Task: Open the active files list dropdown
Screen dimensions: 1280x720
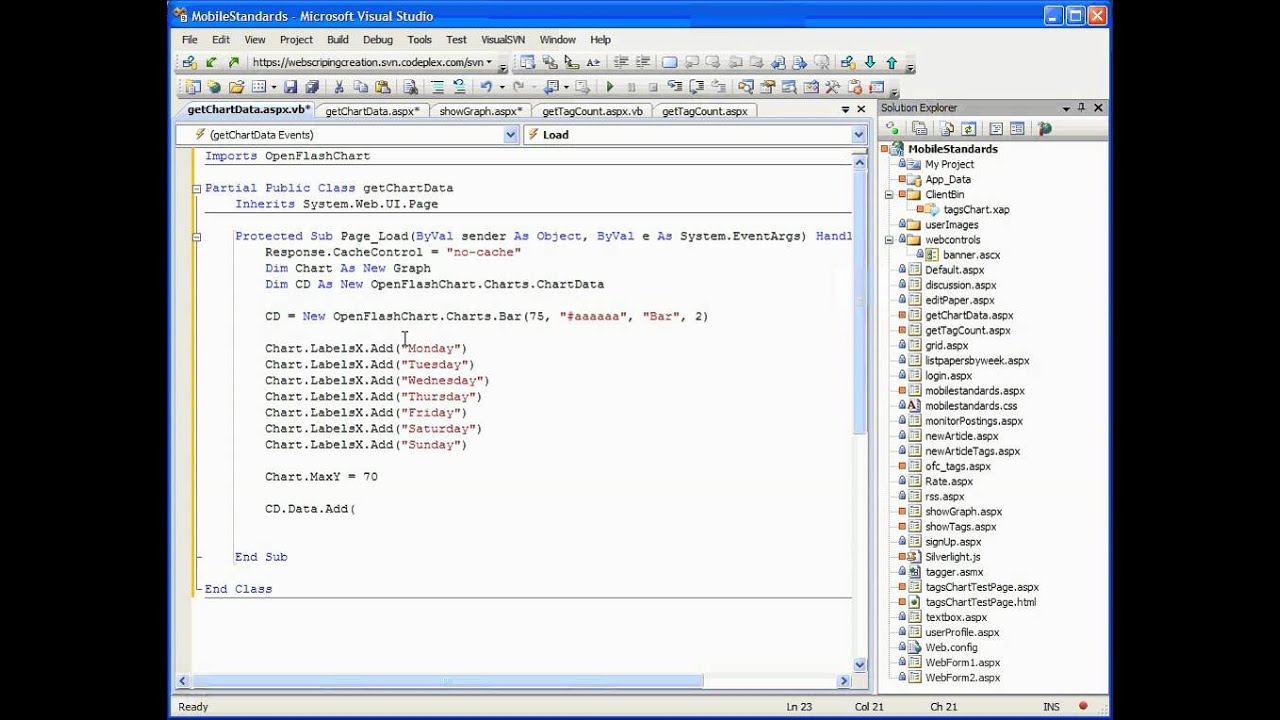Action: pyautogui.click(x=845, y=109)
